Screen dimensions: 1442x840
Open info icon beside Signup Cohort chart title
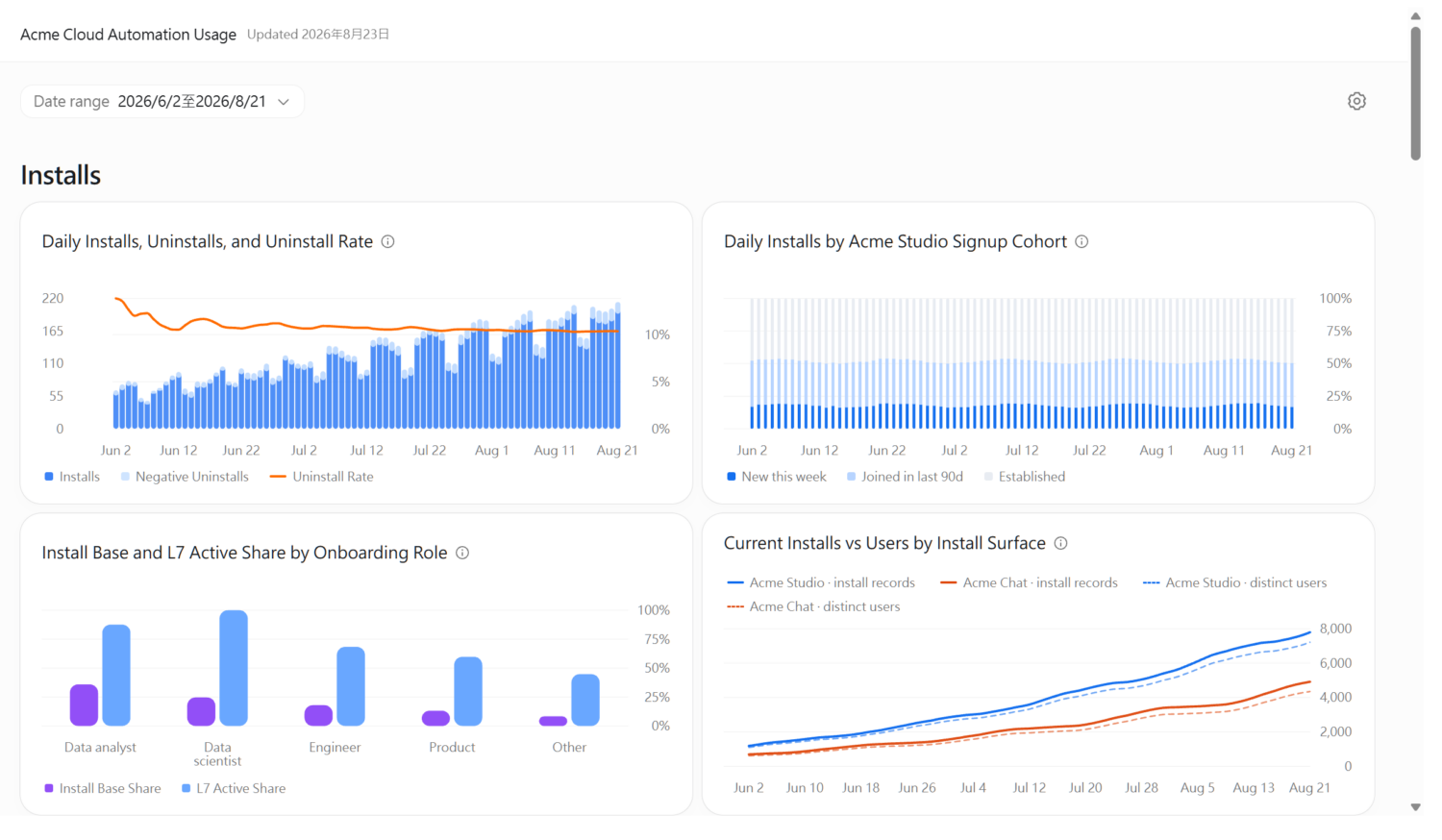pos(1081,242)
